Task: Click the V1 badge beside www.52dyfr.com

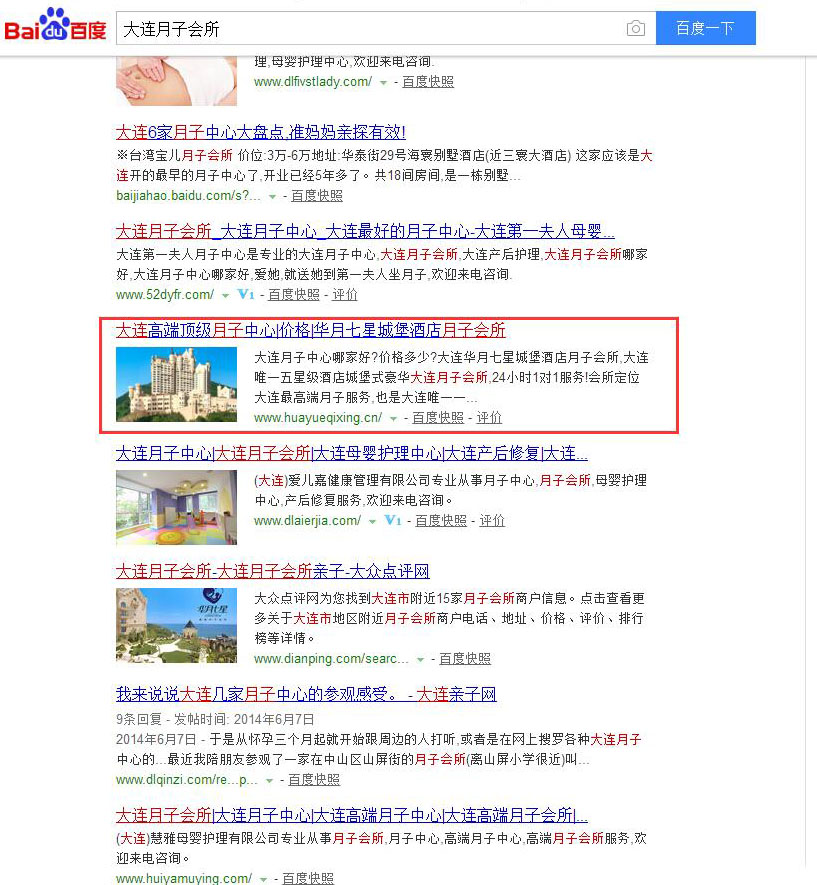Action: [x=245, y=294]
